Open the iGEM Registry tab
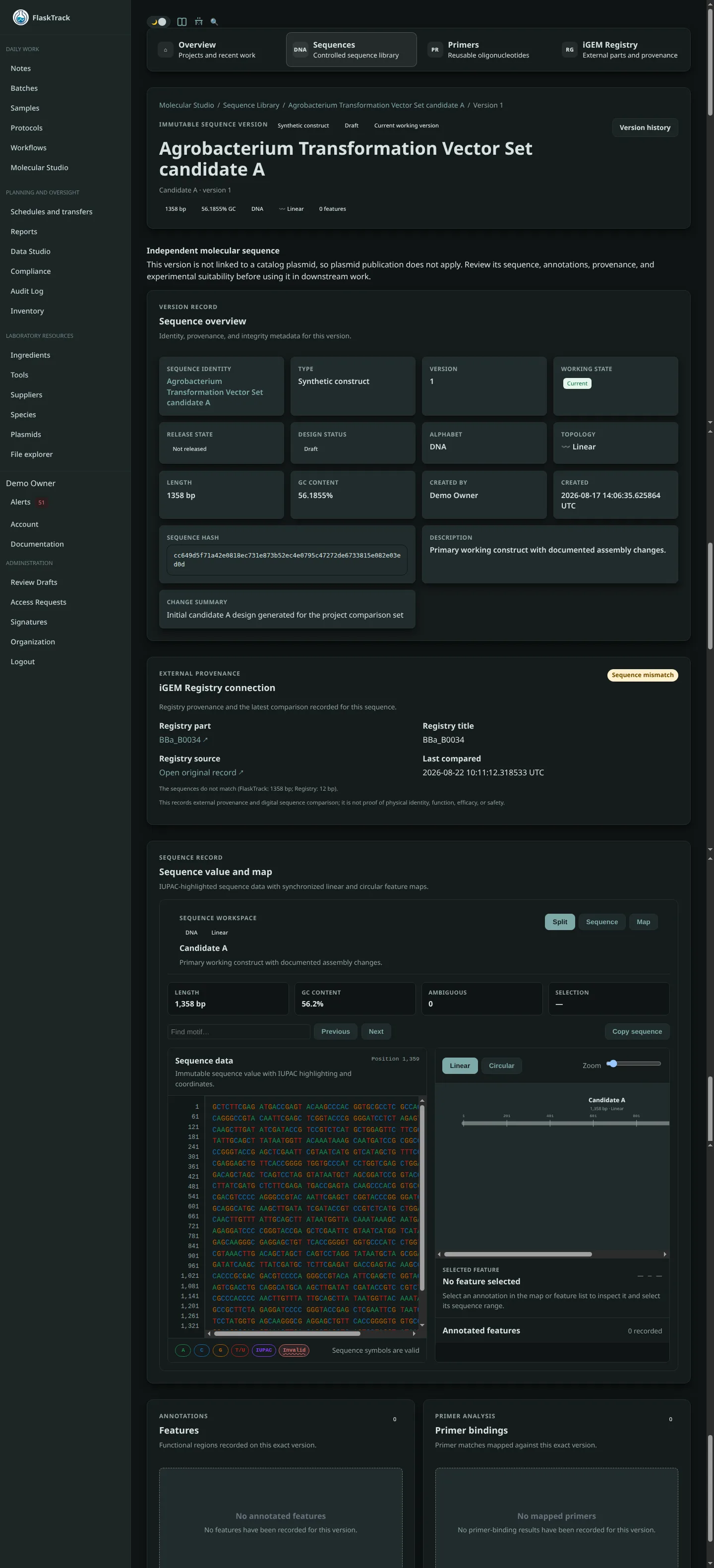Screen dimensions: 714x1568 point(621,50)
